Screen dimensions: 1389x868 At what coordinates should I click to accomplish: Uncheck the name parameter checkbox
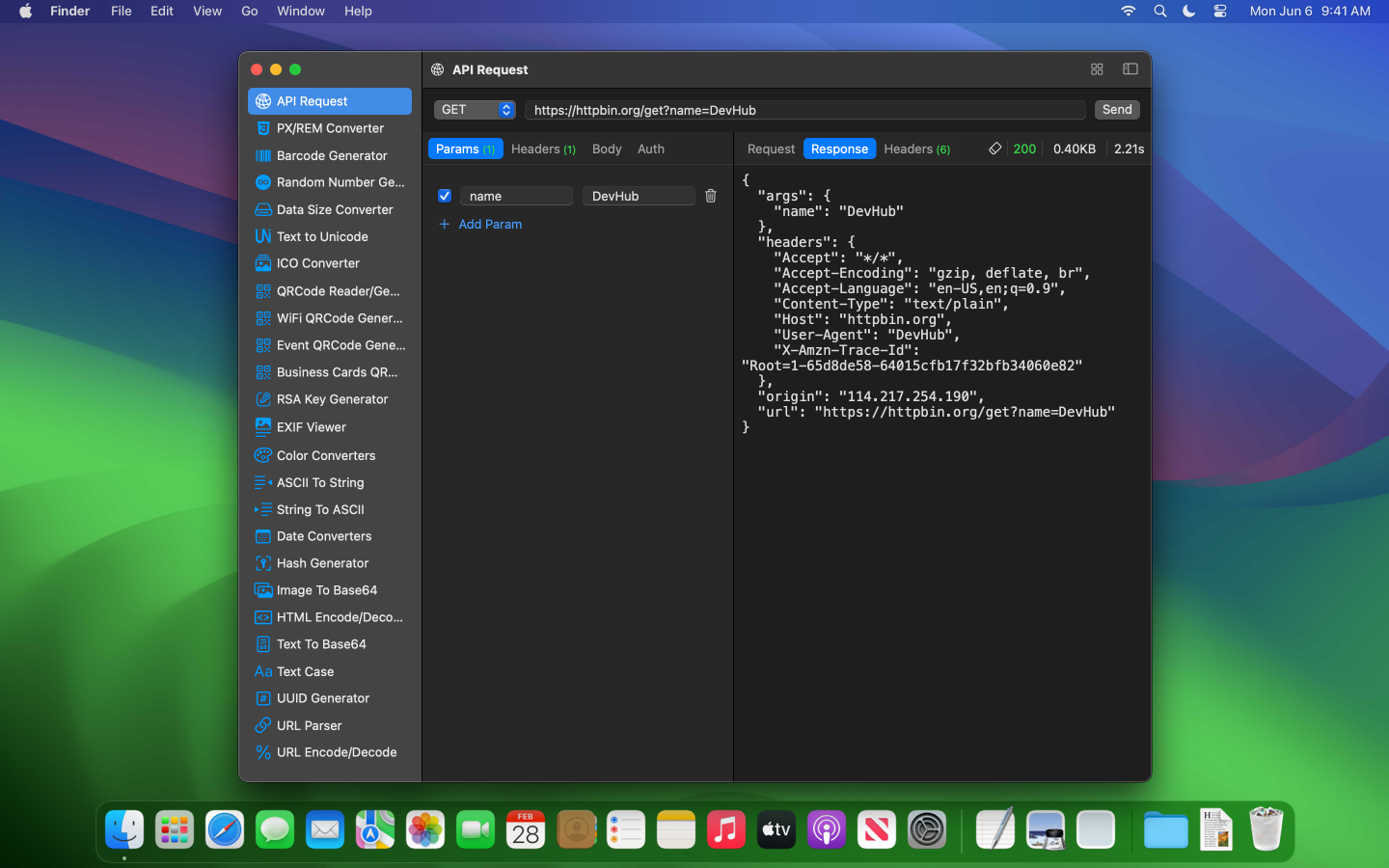click(x=445, y=196)
